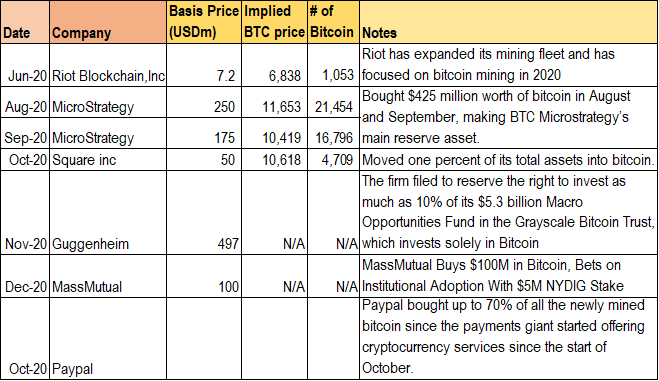659x381 pixels.
Task: Select the Guggenheim company cell
Action: [x=108, y=212]
